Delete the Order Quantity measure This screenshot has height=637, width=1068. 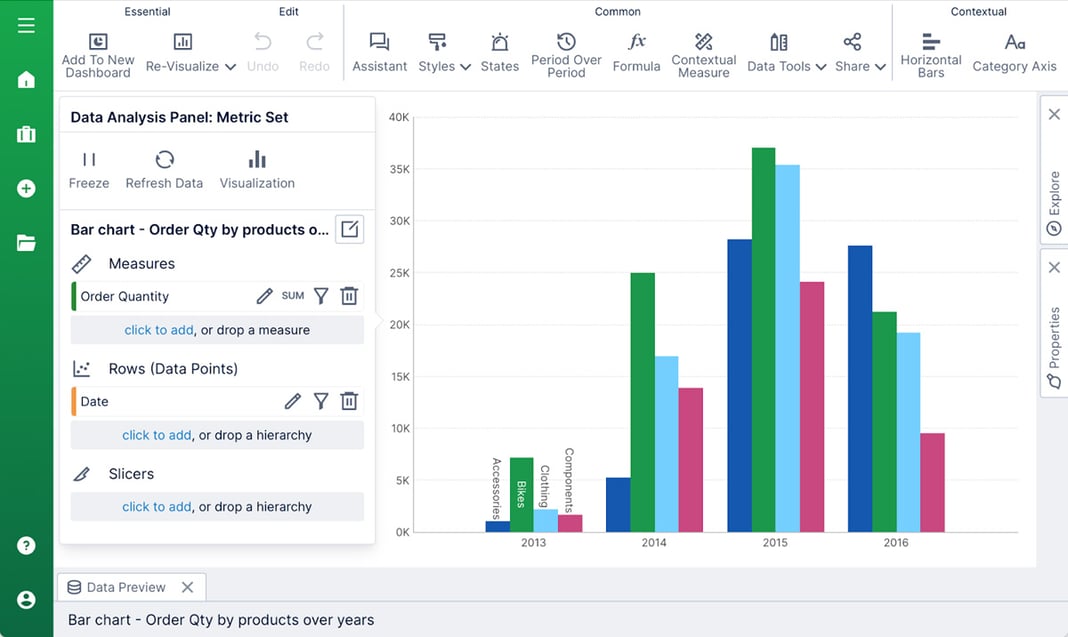[348, 296]
